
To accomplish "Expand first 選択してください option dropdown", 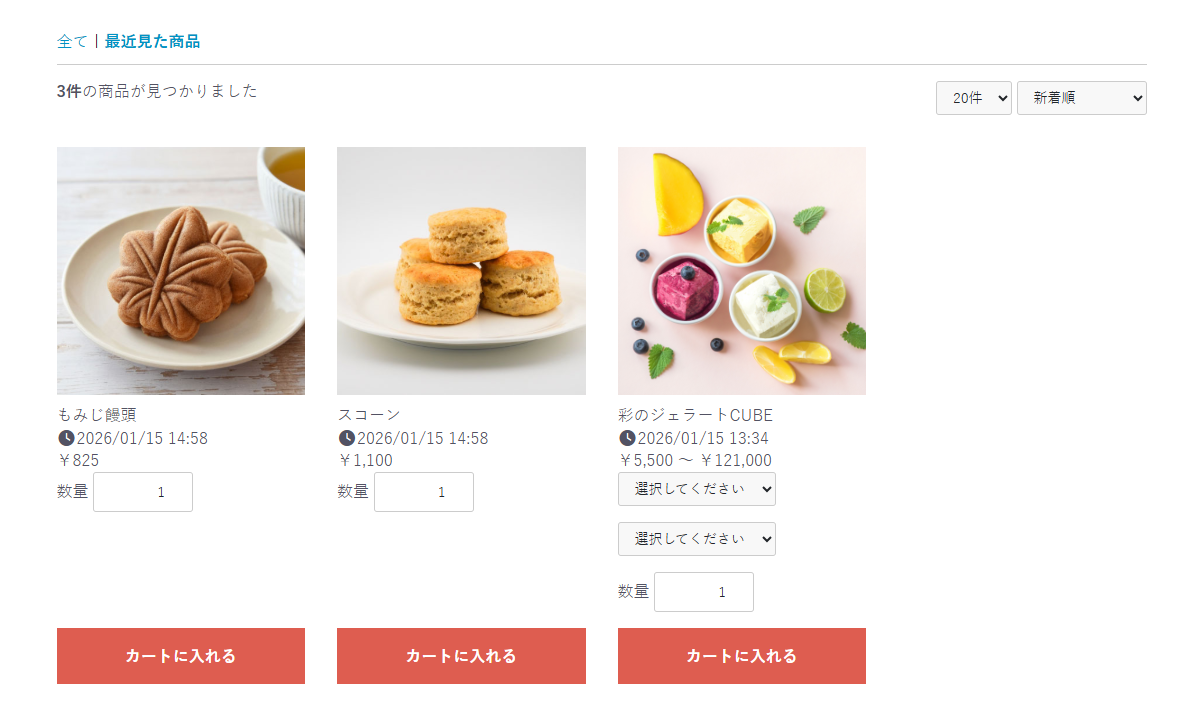I will 696,489.
